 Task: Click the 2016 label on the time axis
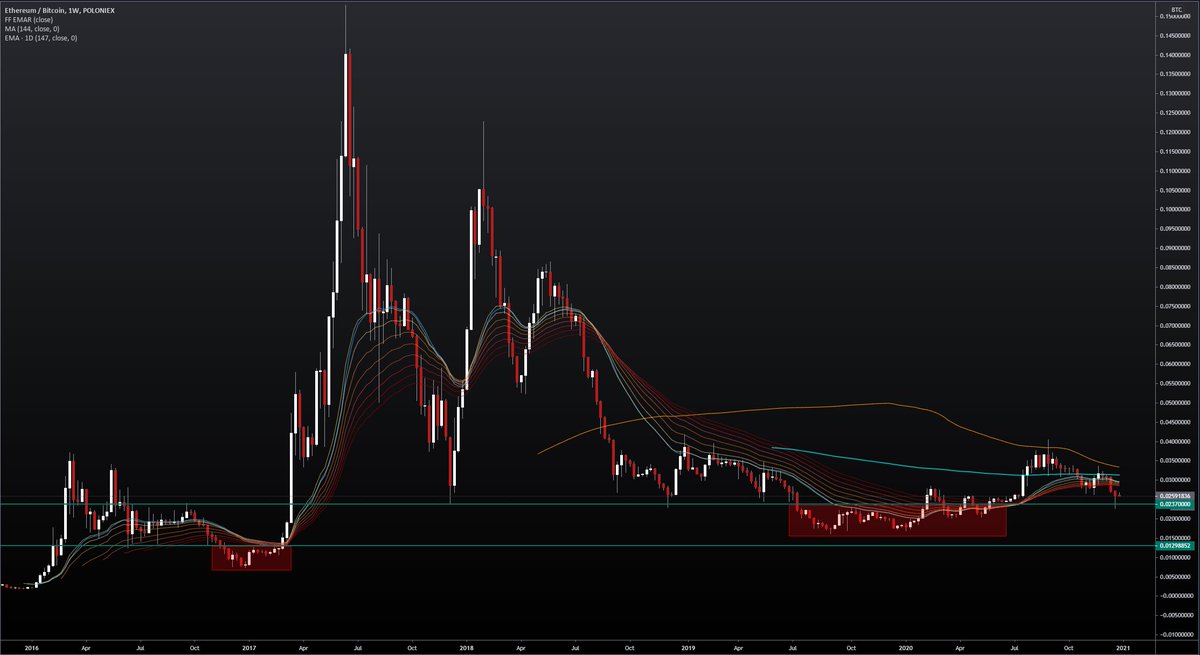[31, 648]
